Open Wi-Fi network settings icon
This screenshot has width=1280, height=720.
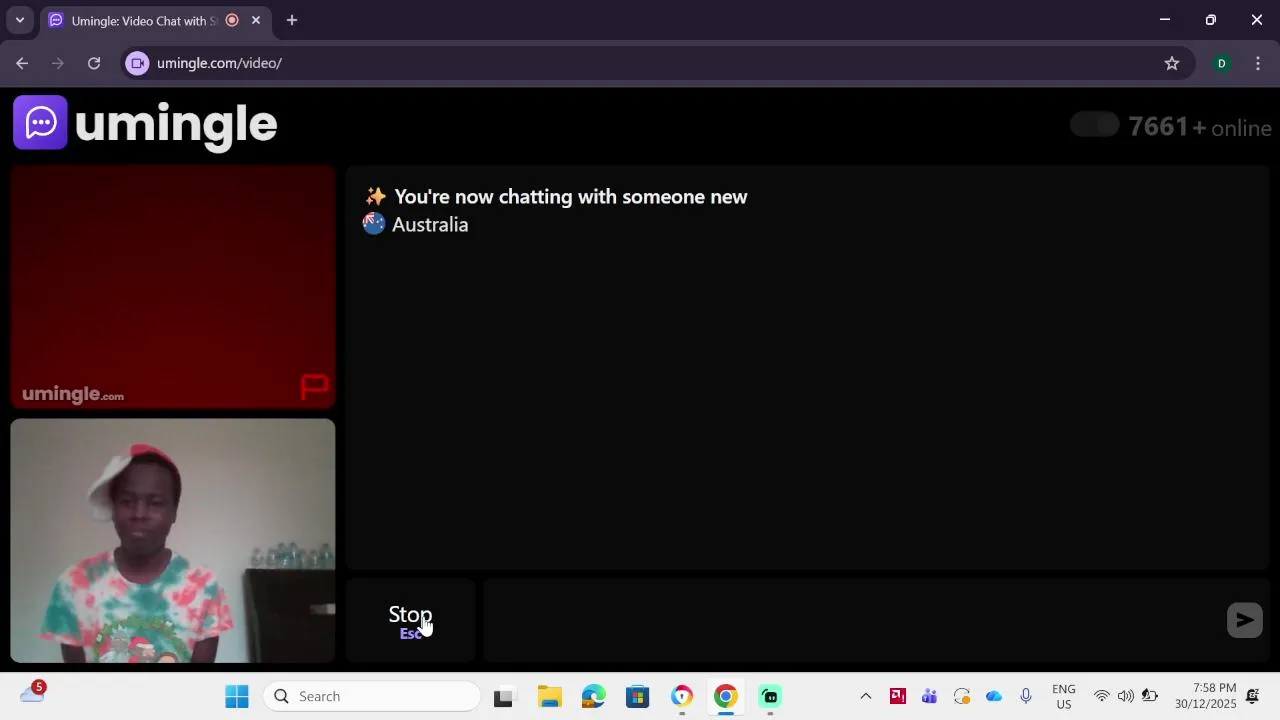click(x=1102, y=696)
